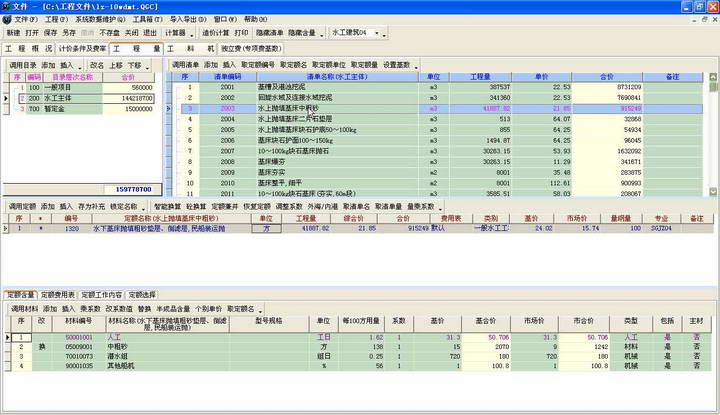
Task: Click the 锁定名称 button
Action: pos(124,207)
